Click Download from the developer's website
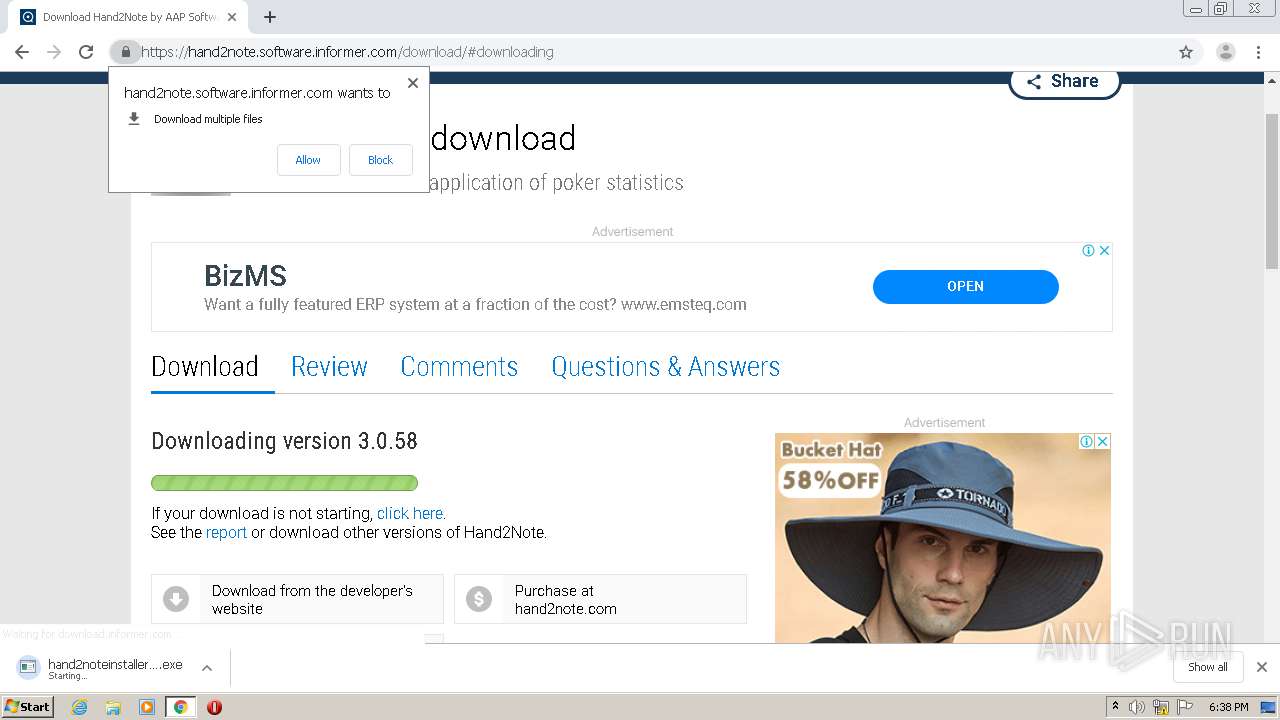 297,599
